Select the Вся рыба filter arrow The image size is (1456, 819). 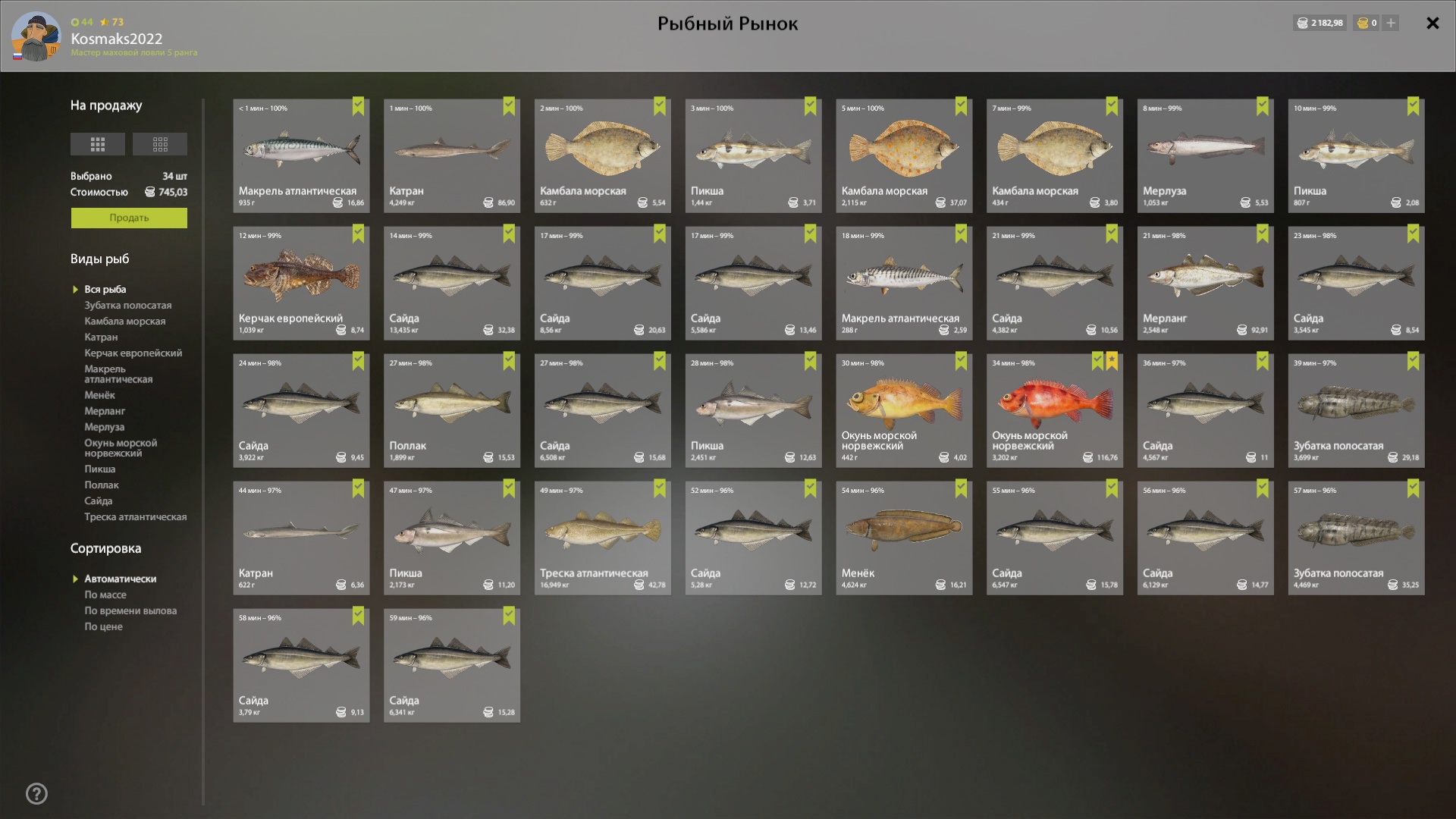[75, 290]
